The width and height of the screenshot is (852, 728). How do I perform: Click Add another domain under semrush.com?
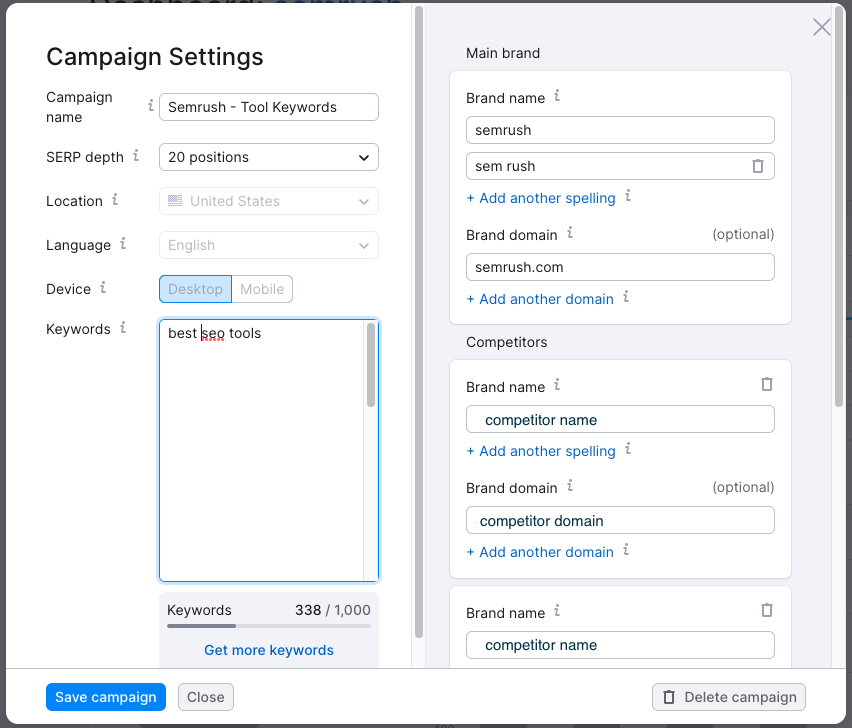point(540,299)
